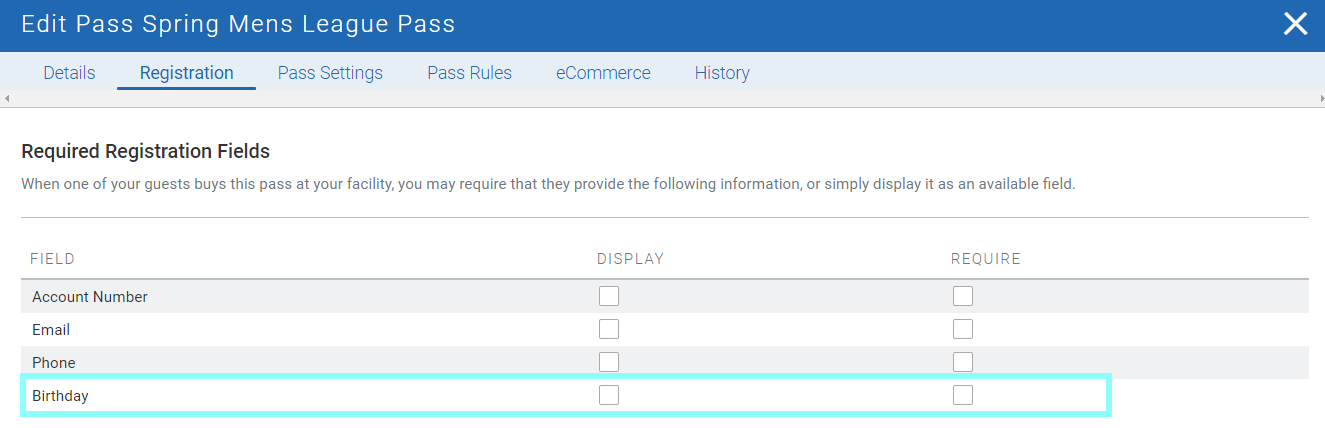1325x428 pixels.
Task: Click the left tab scroll arrow
Action: click(x=7, y=99)
